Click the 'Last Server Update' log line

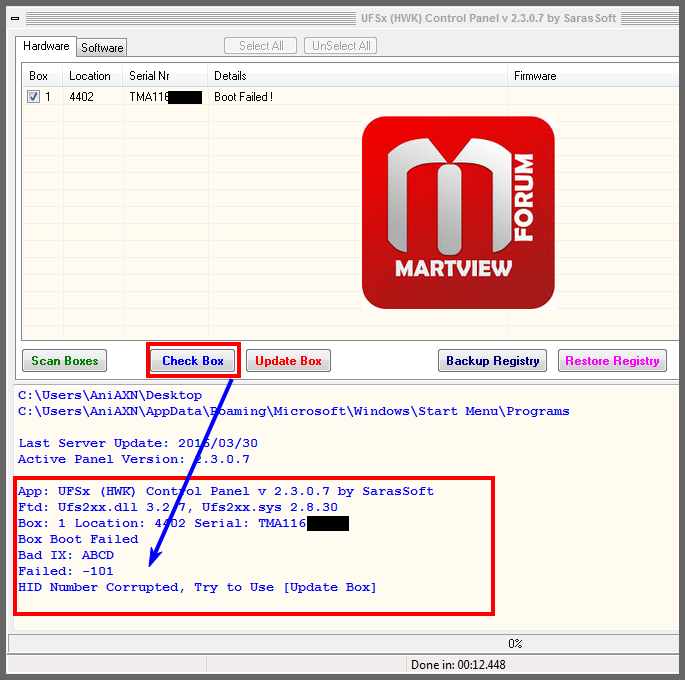(x=138, y=443)
